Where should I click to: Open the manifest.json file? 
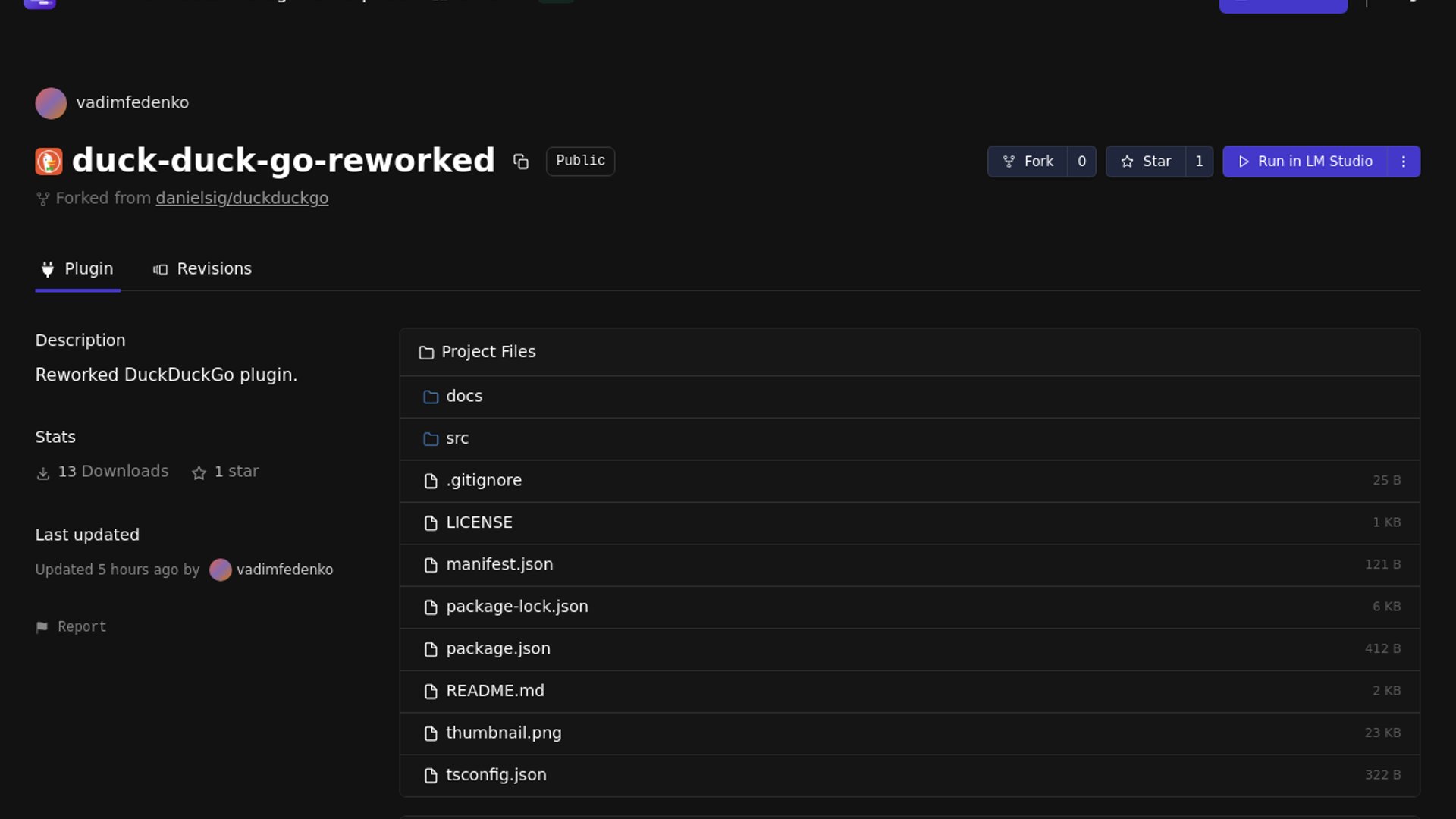point(499,565)
